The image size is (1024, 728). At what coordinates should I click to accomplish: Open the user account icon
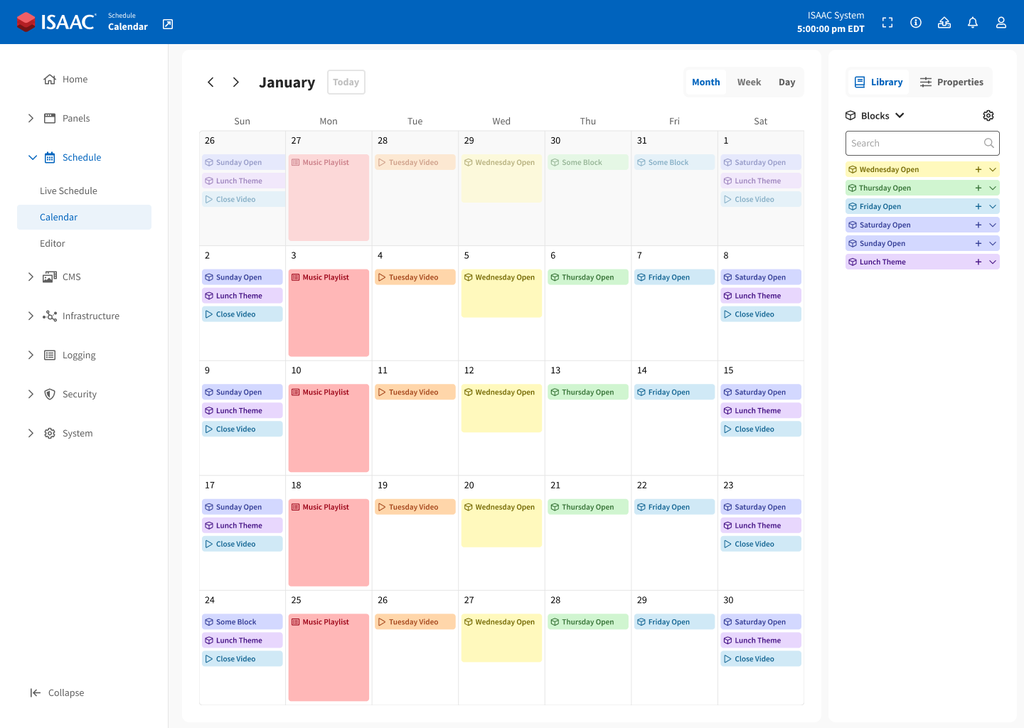coord(1001,21)
